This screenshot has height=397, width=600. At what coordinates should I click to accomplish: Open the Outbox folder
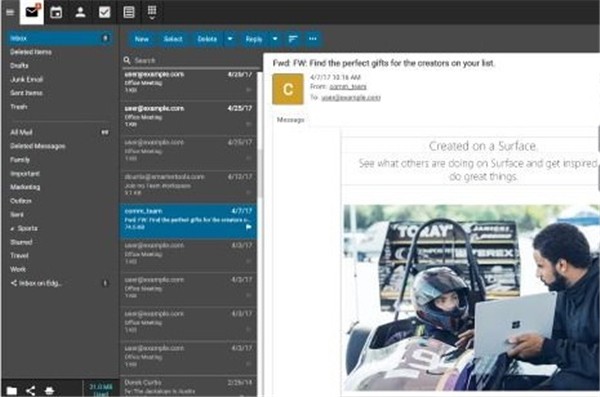click(x=21, y=201)
